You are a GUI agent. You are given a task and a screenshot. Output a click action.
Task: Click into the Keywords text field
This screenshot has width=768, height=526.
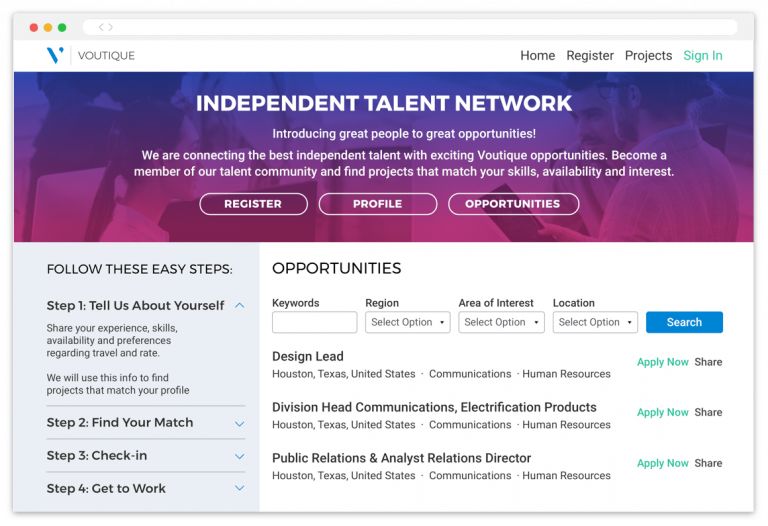314,322
